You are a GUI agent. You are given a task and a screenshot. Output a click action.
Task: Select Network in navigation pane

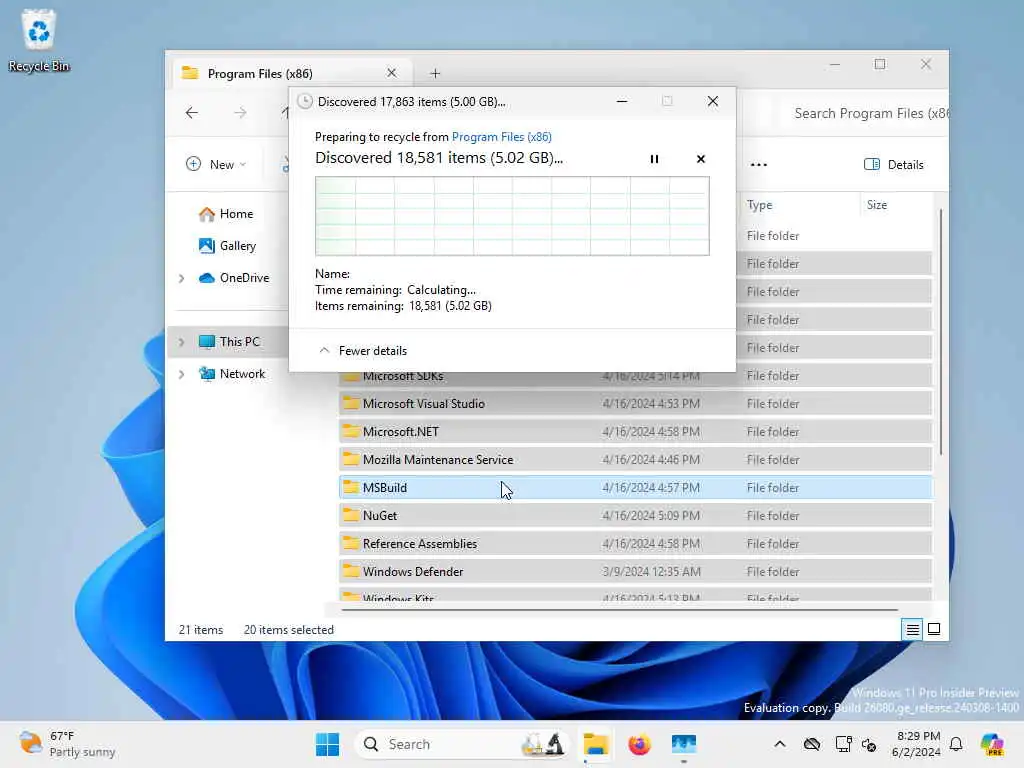point(232,374)
